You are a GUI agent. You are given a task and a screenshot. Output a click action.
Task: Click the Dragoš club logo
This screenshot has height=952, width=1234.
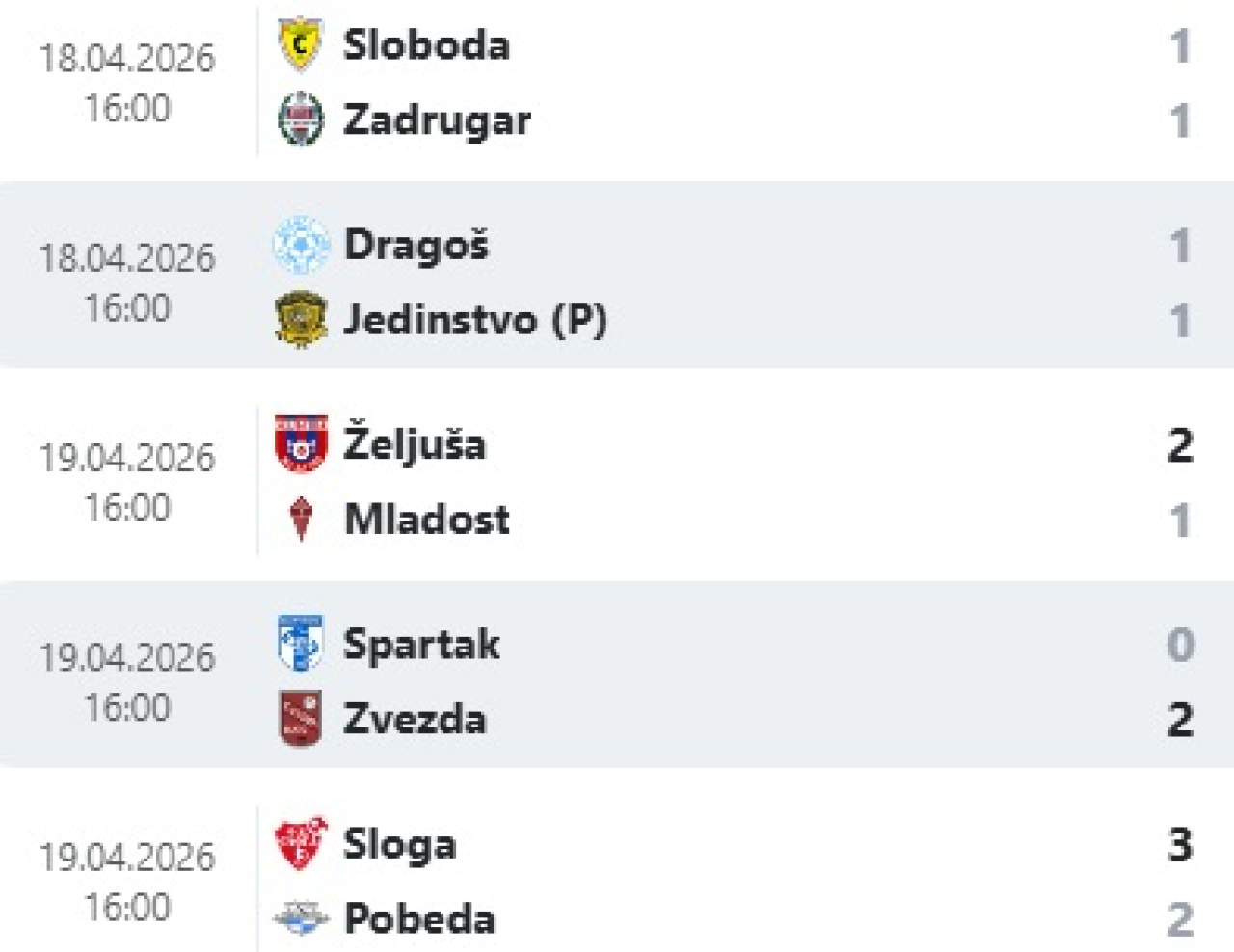[x=300, y=245]
